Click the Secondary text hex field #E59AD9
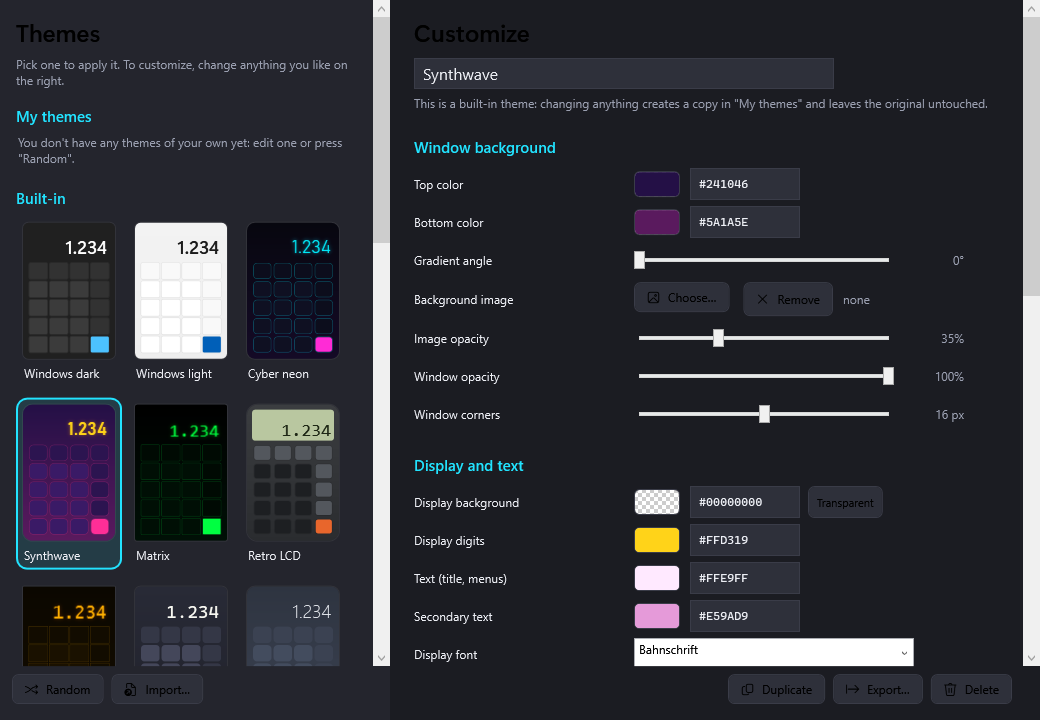1040x720 pixels. click(745, 616)
